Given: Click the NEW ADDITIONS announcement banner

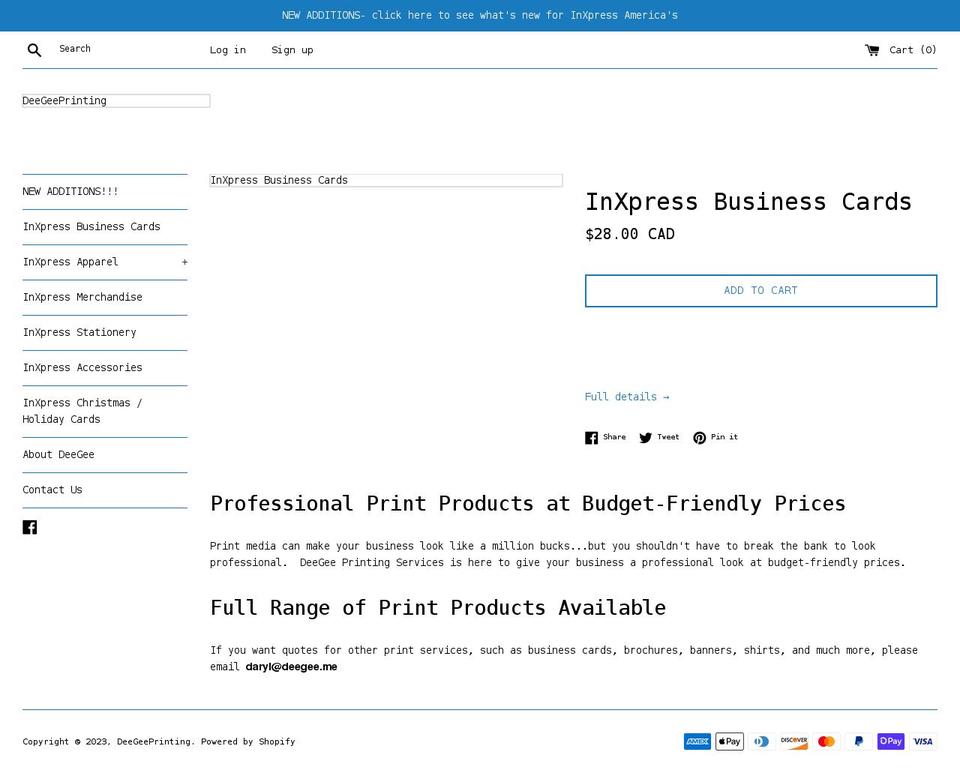Looking at the screenshot, I should tap(480, 15).
